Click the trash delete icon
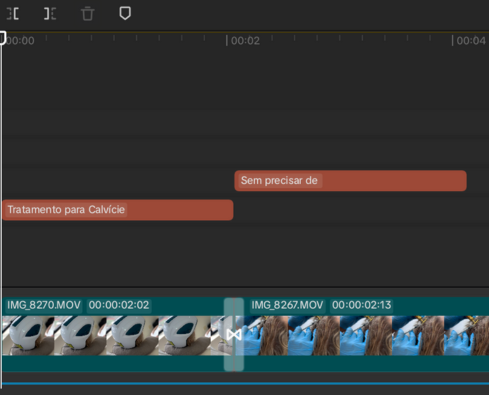Screen dimensions: 489x395 click(88, 14)
